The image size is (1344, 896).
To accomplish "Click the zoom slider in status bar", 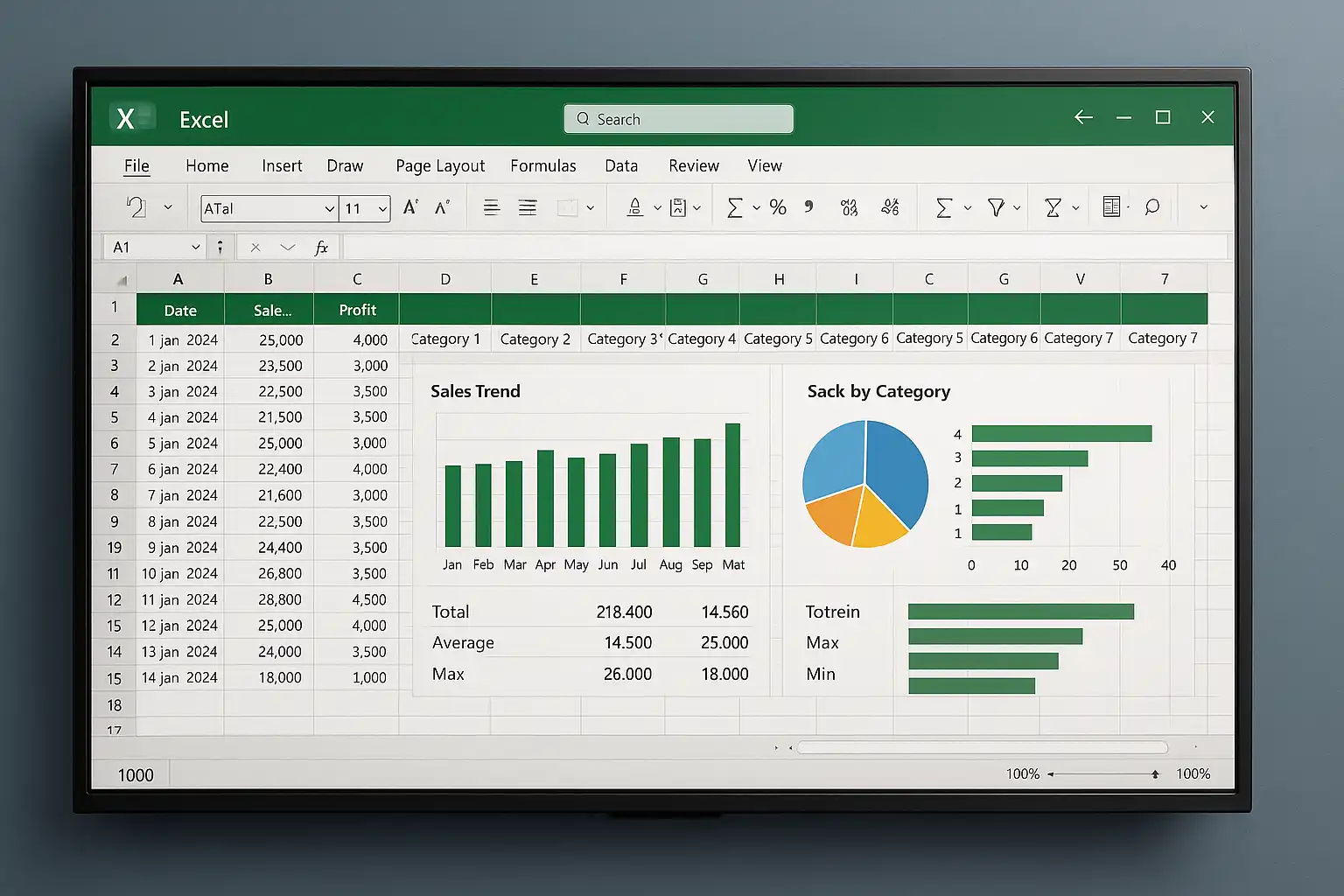I will pyautogui.click(x=1102, y=773).
